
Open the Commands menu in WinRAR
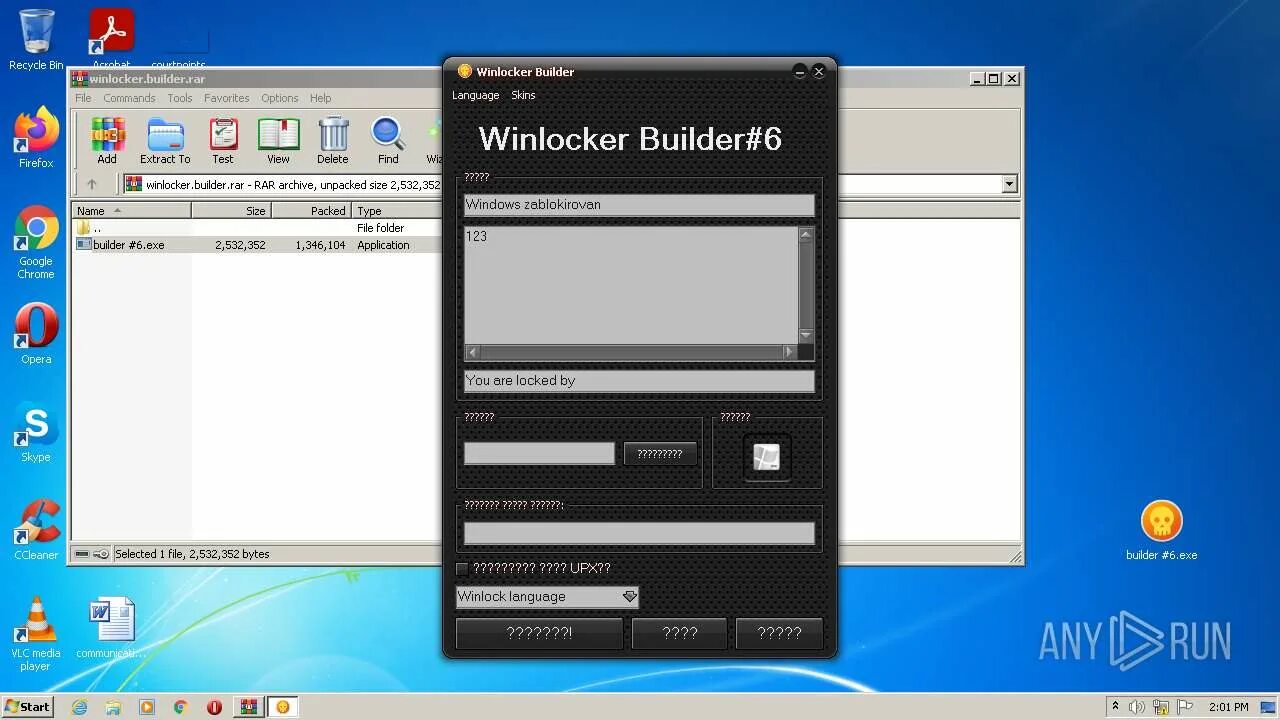[129, 98]
